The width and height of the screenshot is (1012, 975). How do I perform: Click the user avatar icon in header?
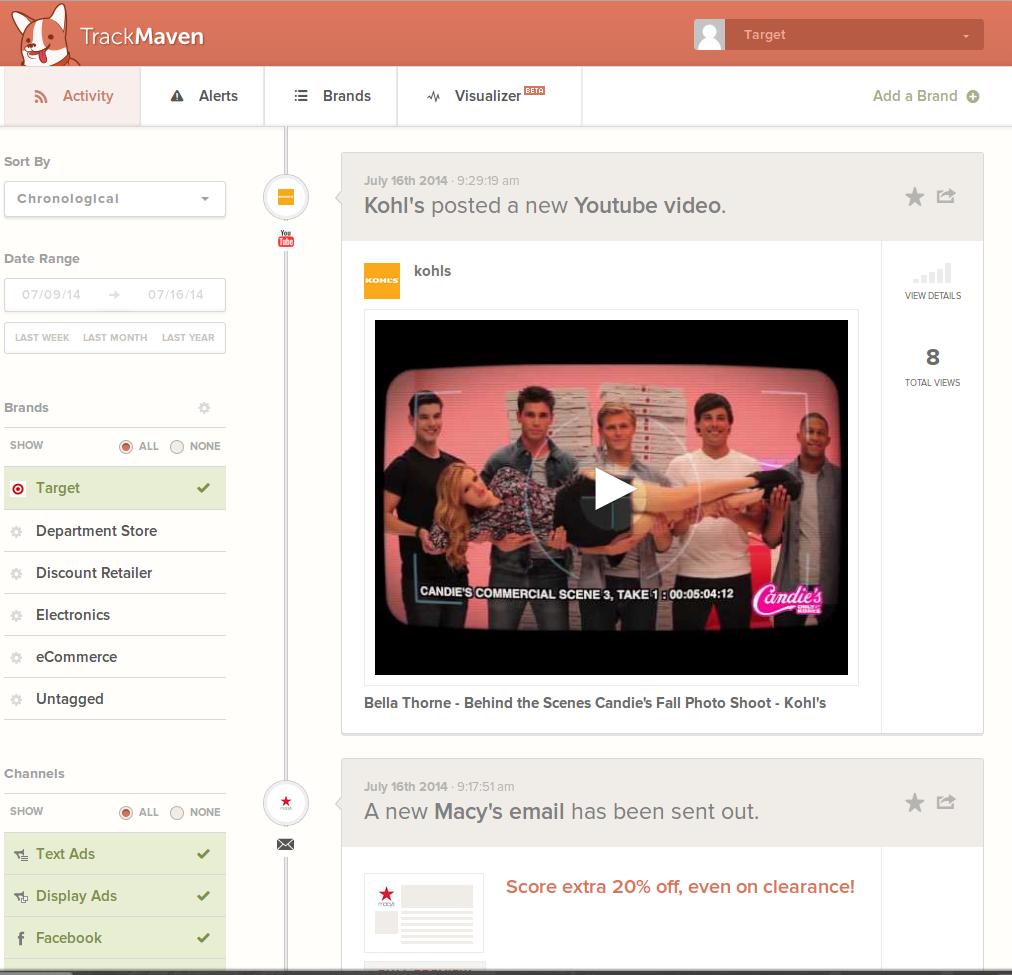click(709, 35)
